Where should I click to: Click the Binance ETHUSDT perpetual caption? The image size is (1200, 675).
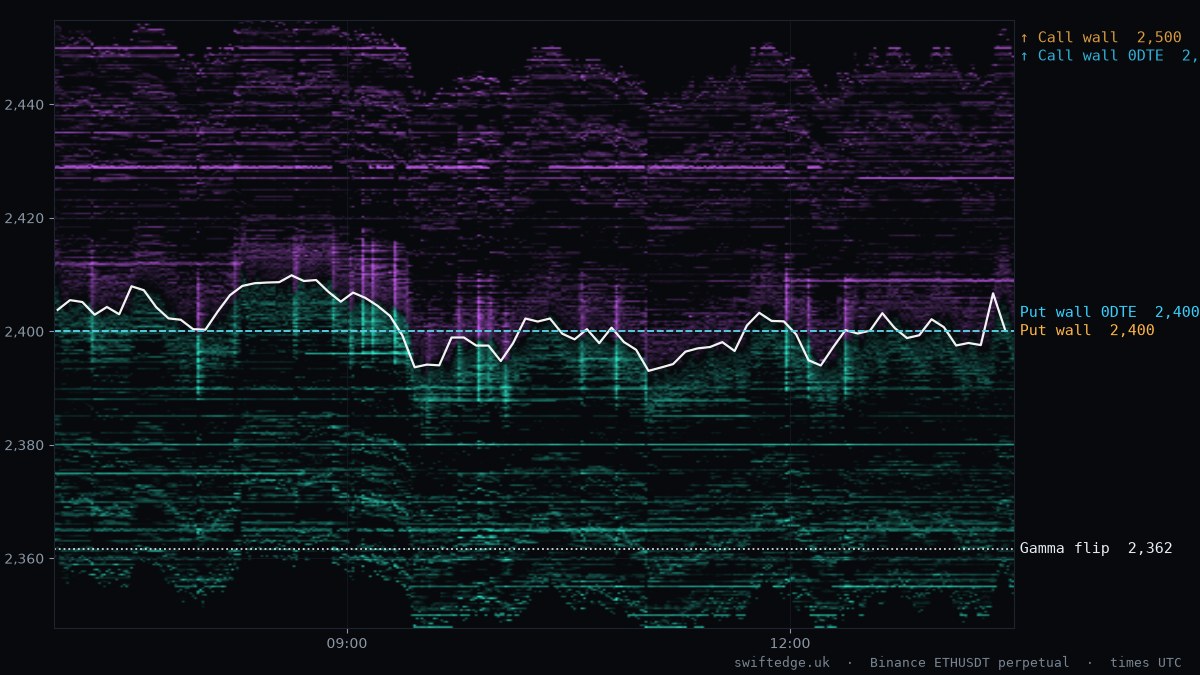(969, 663)
